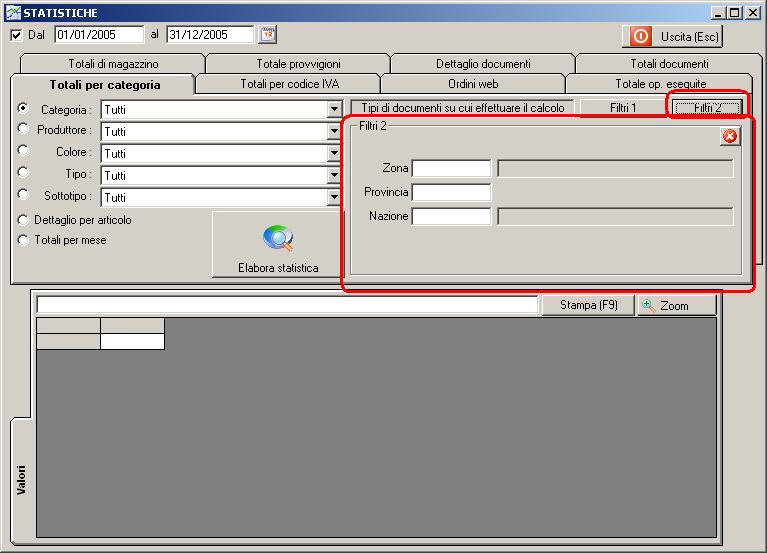767x553 pixels.
Task: Click the red power icon on Uscita
Action: (641, 36)
